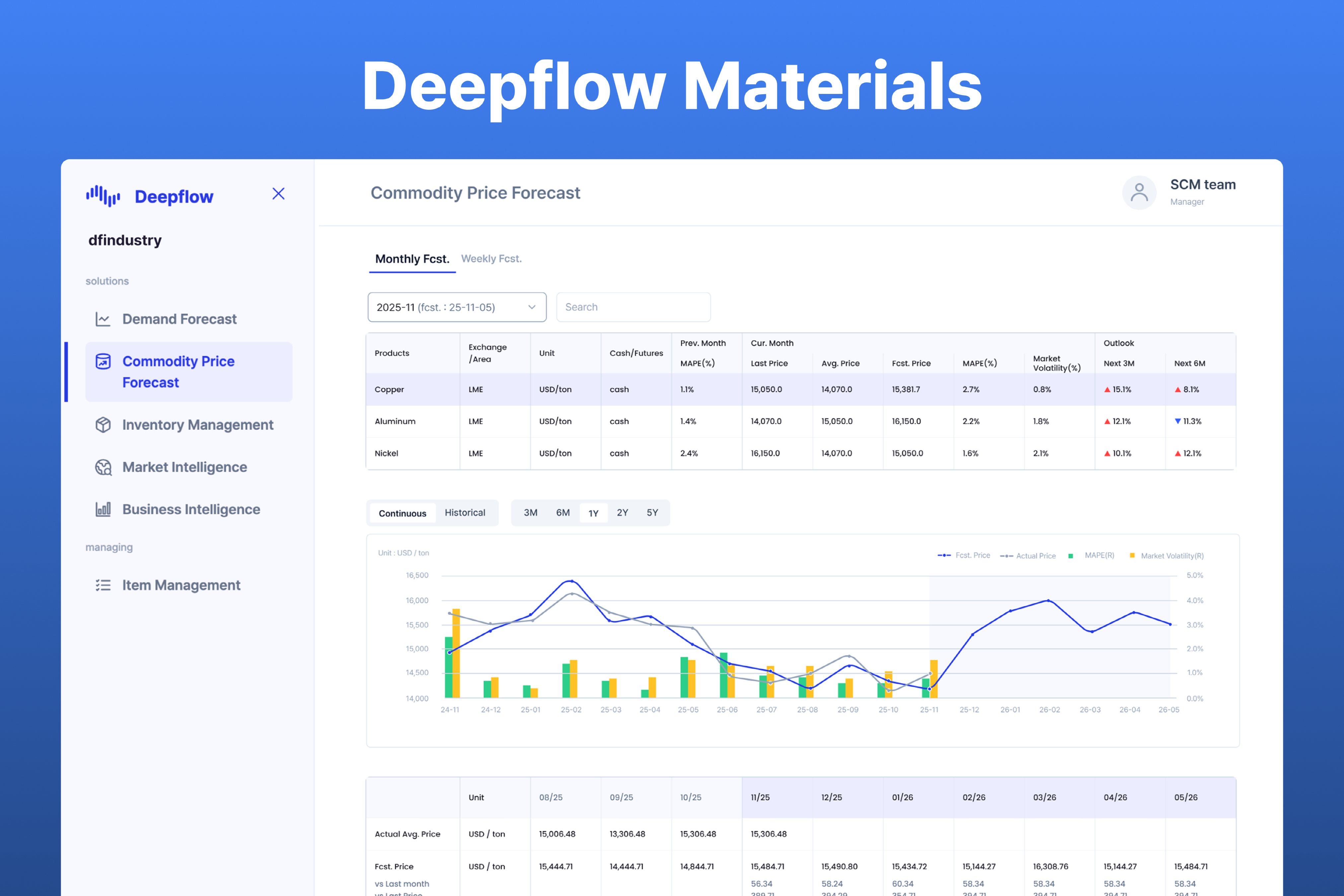This screenshot has width=1344, height=896.
Task: Open Market Intelligence via its globe icon
Action: 103,467
